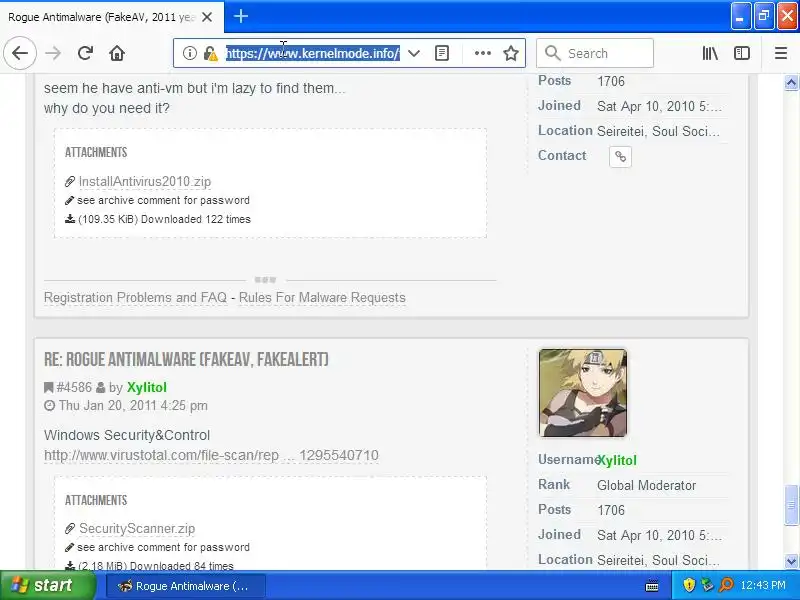800x600 pixels.
Task: Click 'Seireitei, Soul Soci...' location in upper profile
Action: click(658, 132)
